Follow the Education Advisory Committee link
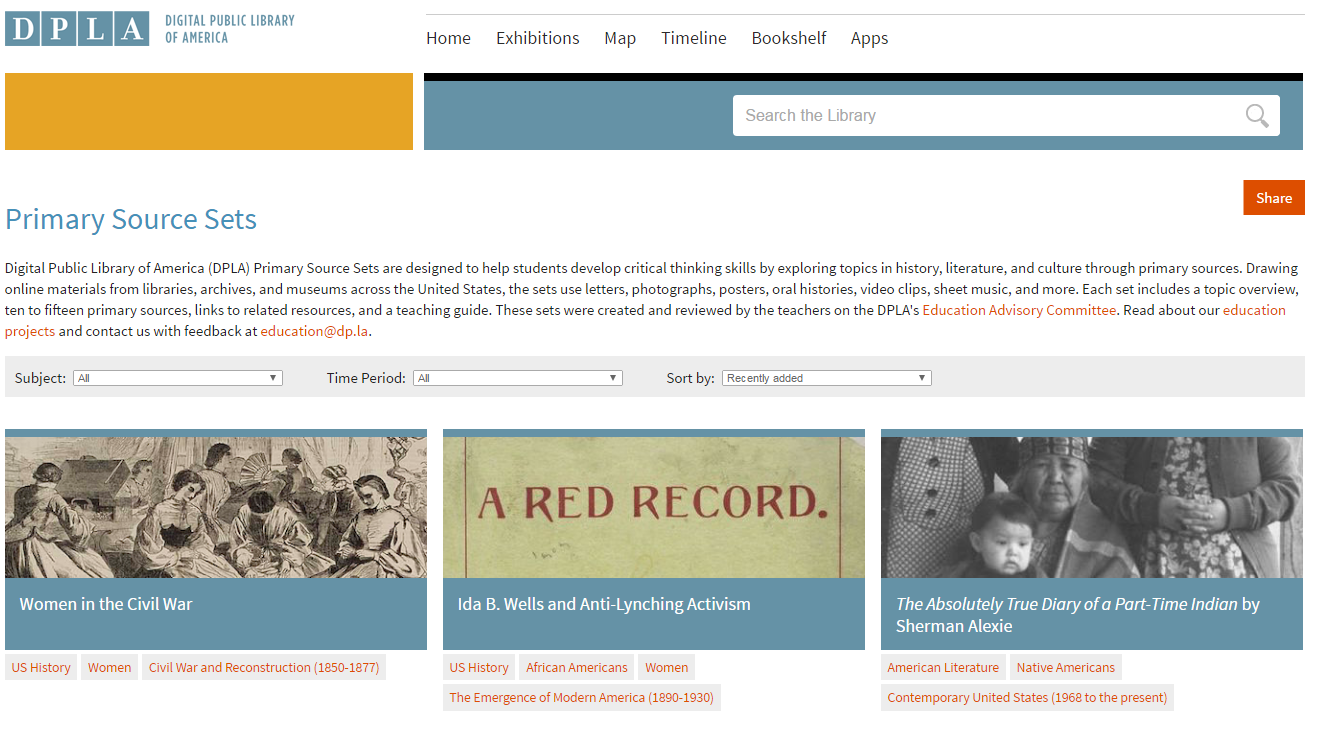This screenshot has width=1319, height=738. pyautogui.click(x=1019, y=310)
